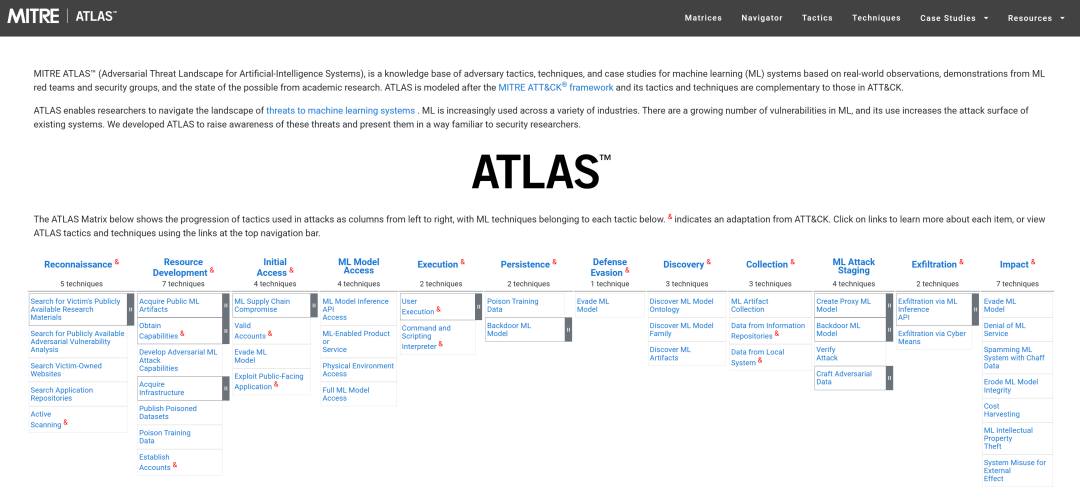Open ML Intellectual Property Theft technique
The image size is (1080, 502).
click(1008, 438)
